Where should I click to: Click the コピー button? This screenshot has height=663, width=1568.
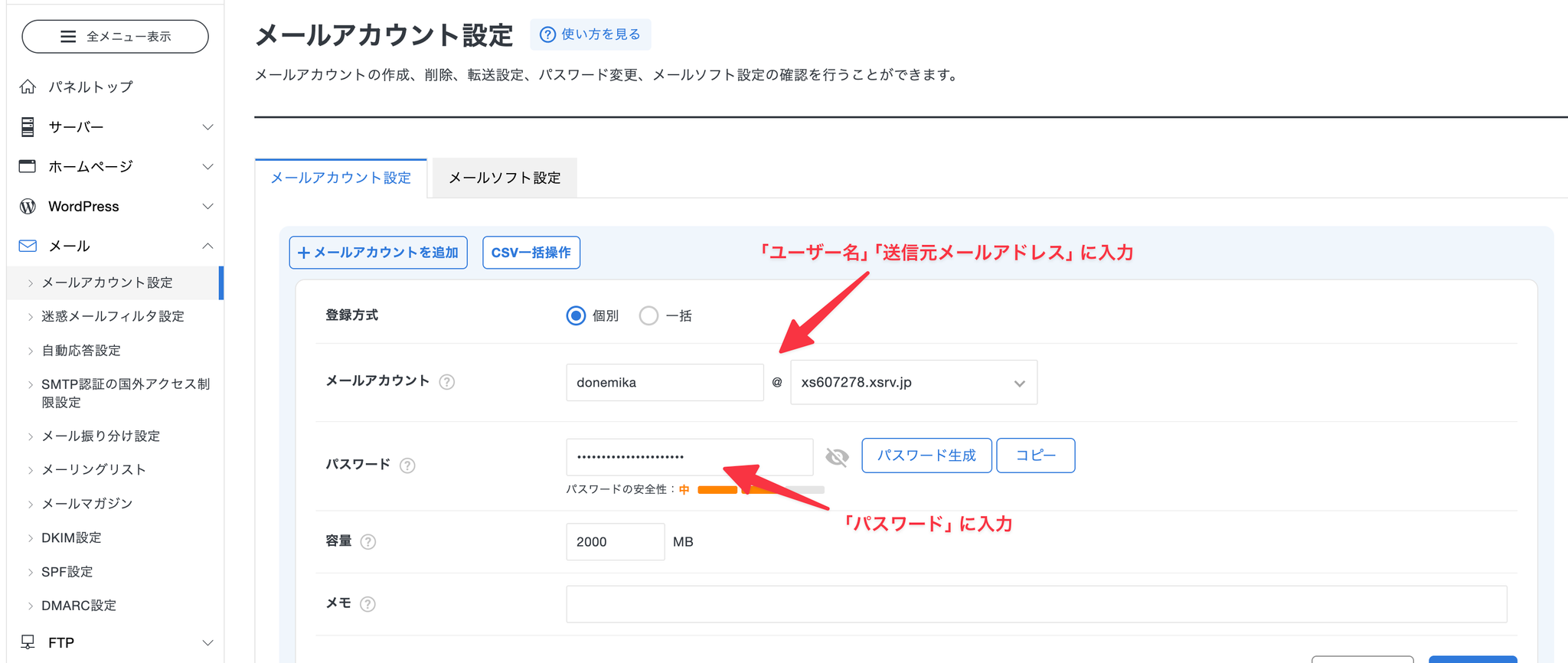pos(1036,456)
